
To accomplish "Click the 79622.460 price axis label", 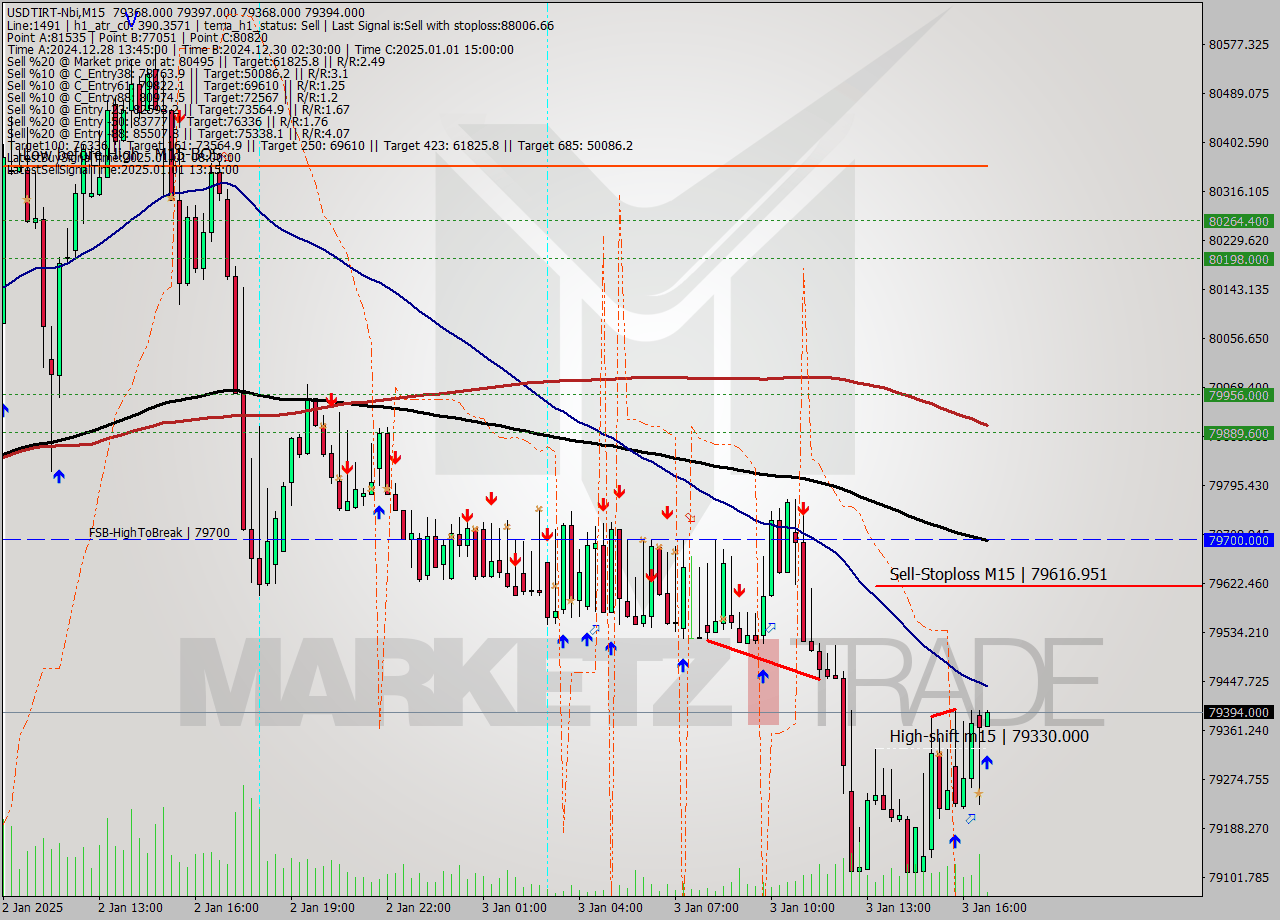I will click(1239, 583).
